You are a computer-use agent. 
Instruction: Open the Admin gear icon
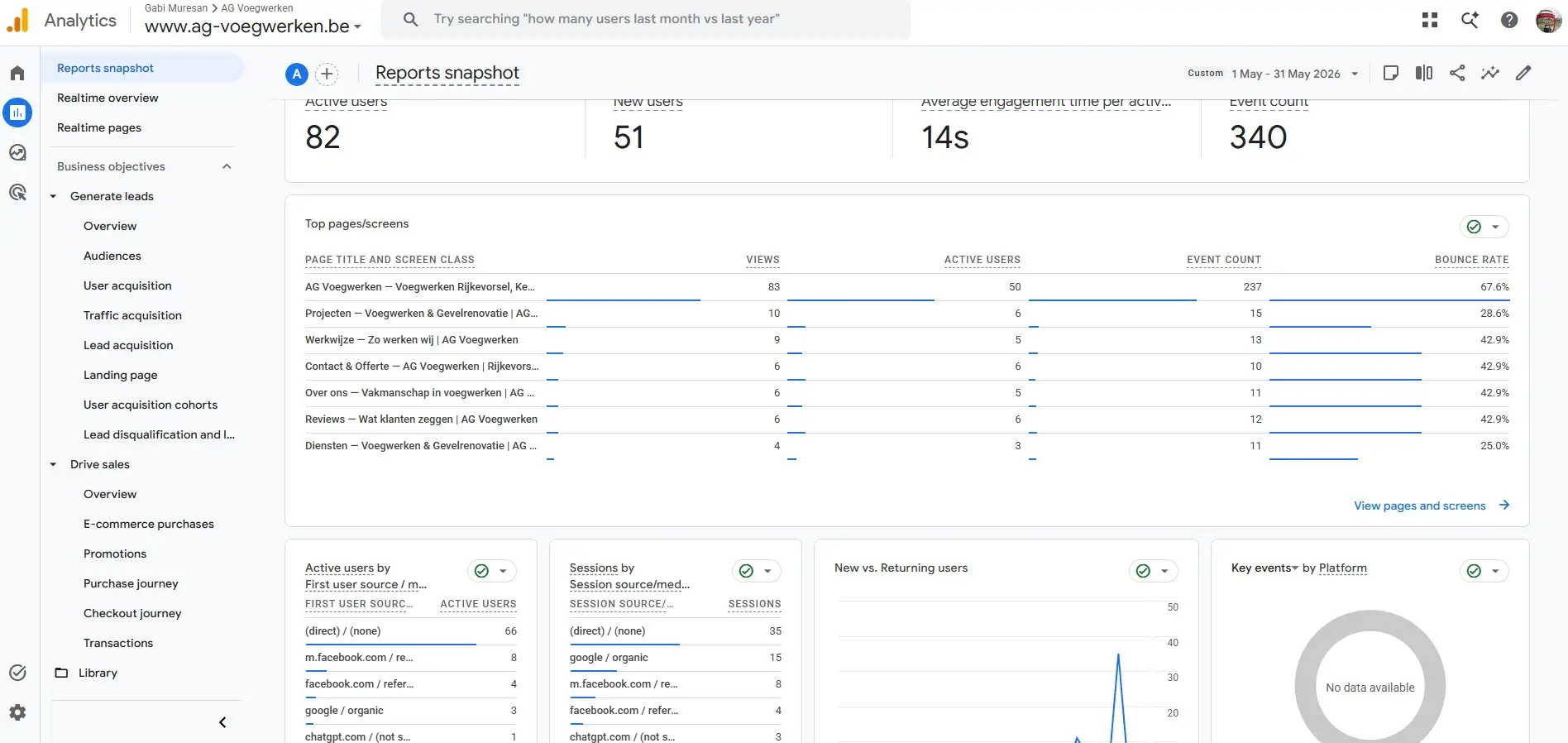tap(17, 712)
